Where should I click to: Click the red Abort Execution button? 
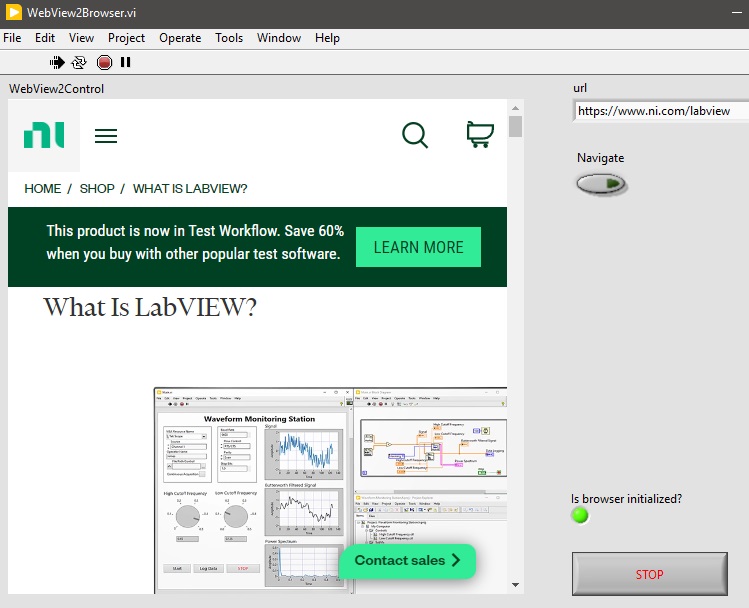point(104,63)
